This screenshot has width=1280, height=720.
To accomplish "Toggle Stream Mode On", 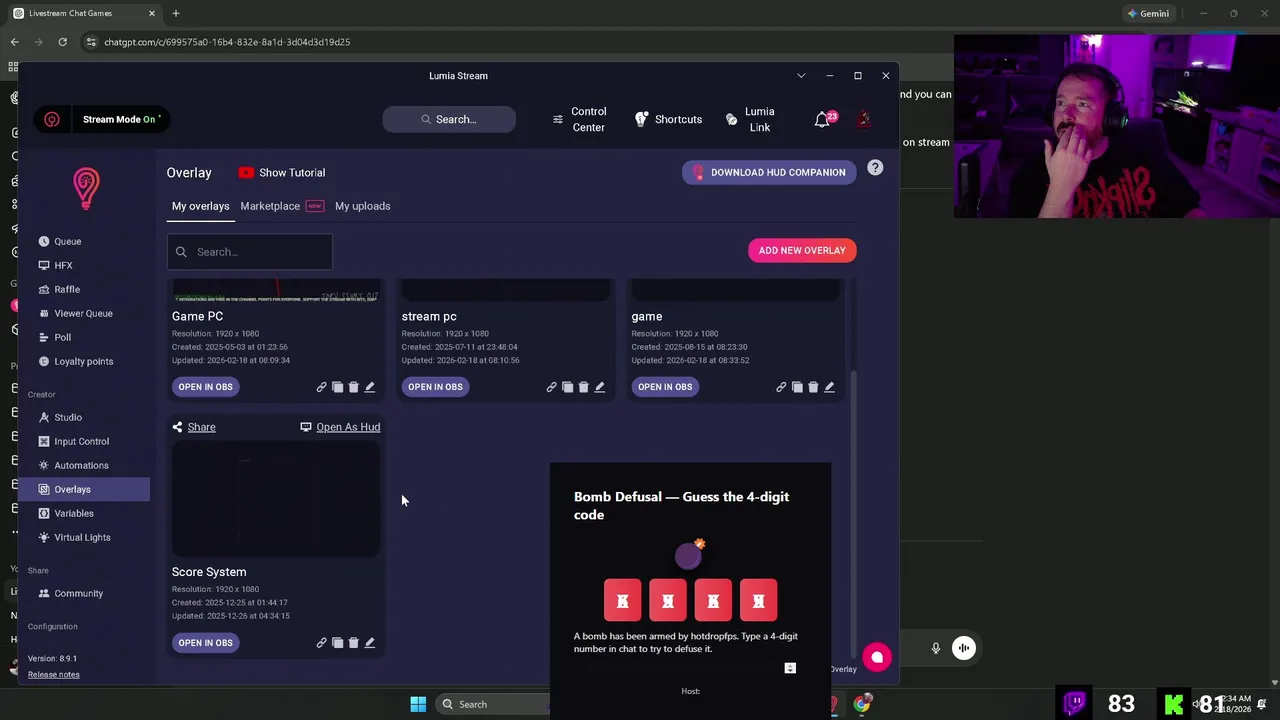I will [101, 119].
